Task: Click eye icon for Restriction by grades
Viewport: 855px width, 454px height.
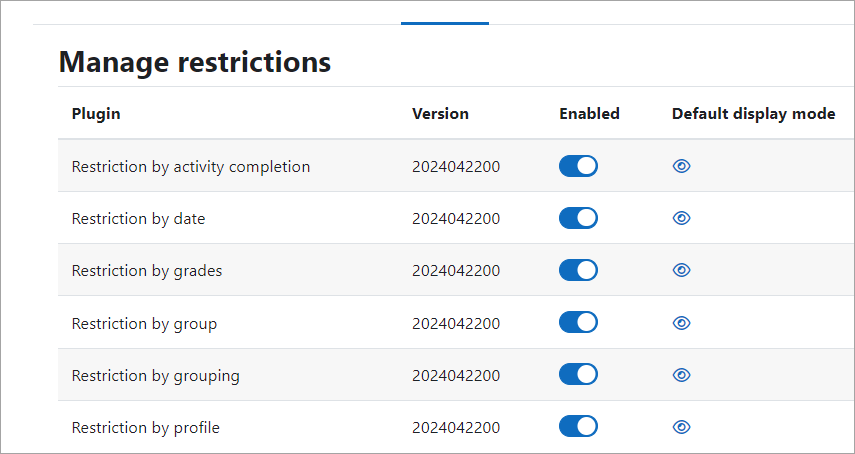Action: (681, 270)
